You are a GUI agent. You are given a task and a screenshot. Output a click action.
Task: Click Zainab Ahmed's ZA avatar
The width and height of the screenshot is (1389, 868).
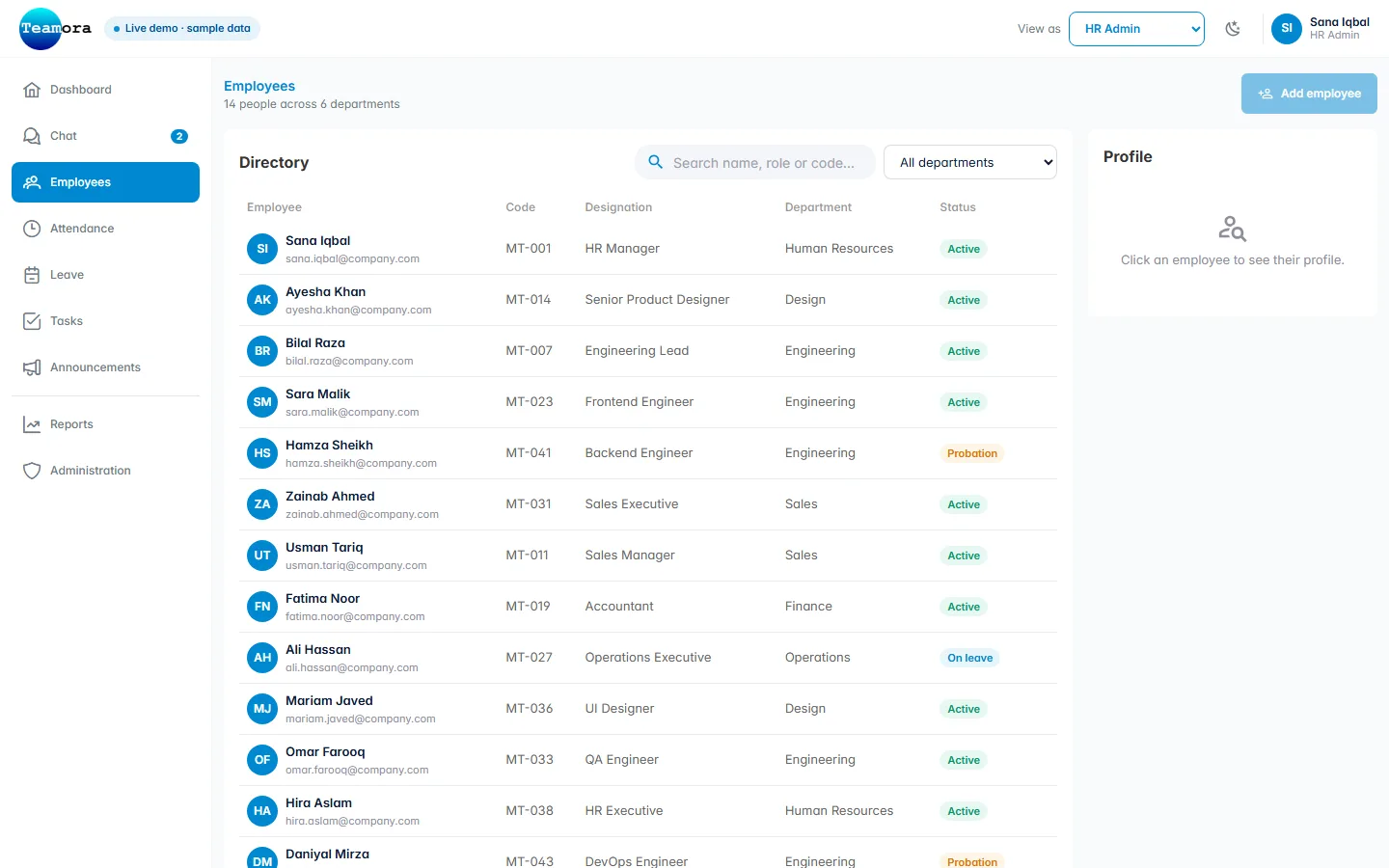[262, 504]
